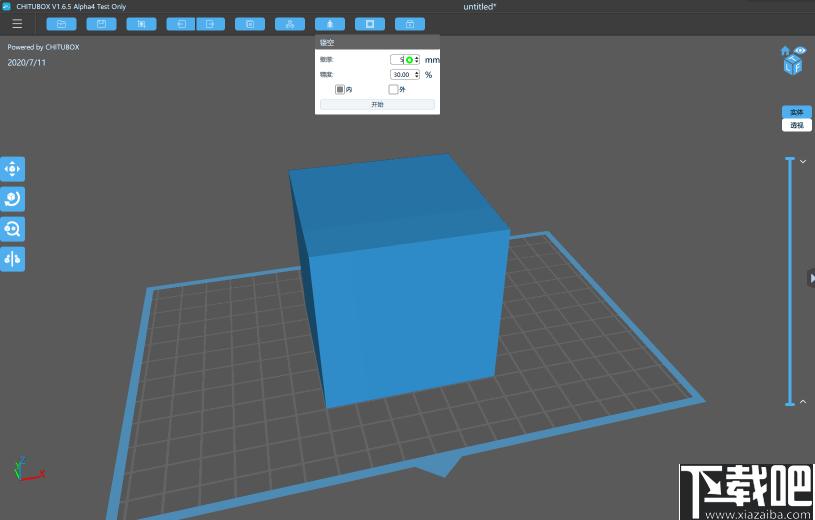Click the vertical layer slider track

pyautogui.click(x=790, y=281)
